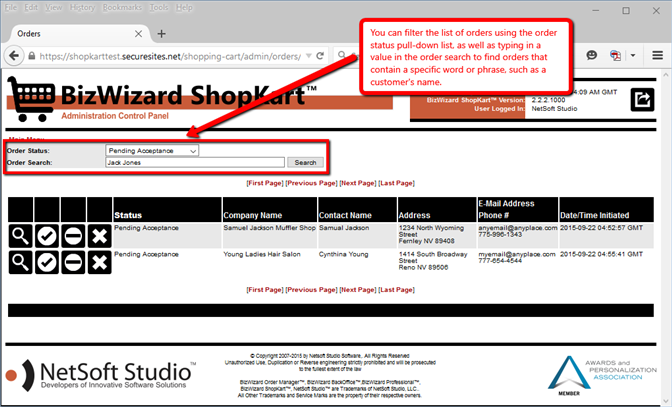672x407 pixels.
Task: Click the Order Search text field
Action: pyautogui.click(x=195, y=162)
